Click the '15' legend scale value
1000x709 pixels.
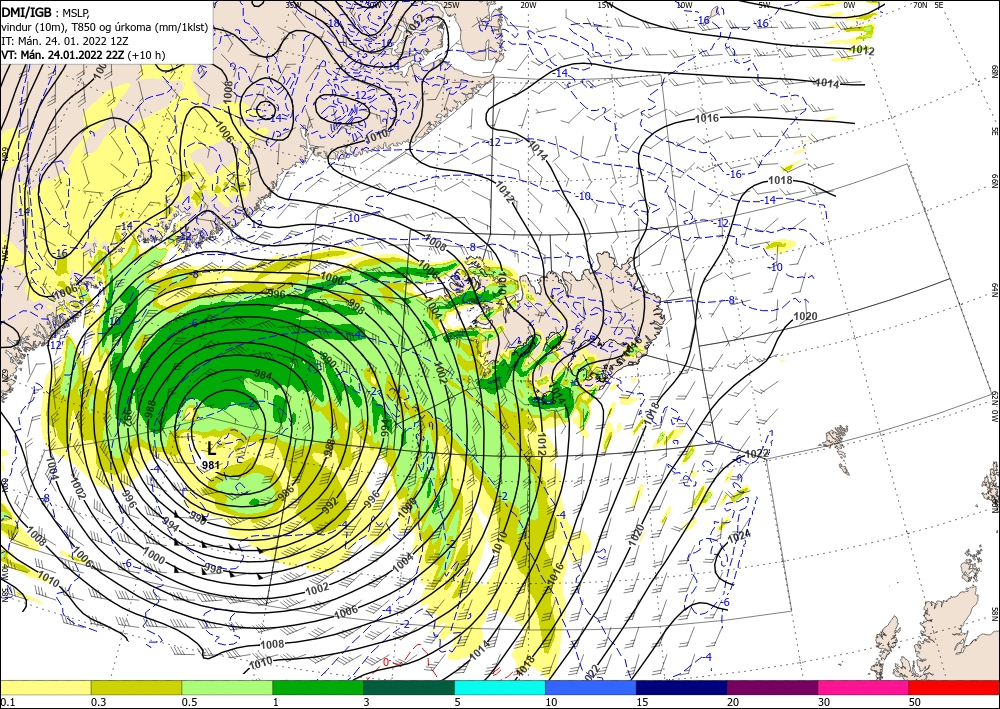(642, 702)
